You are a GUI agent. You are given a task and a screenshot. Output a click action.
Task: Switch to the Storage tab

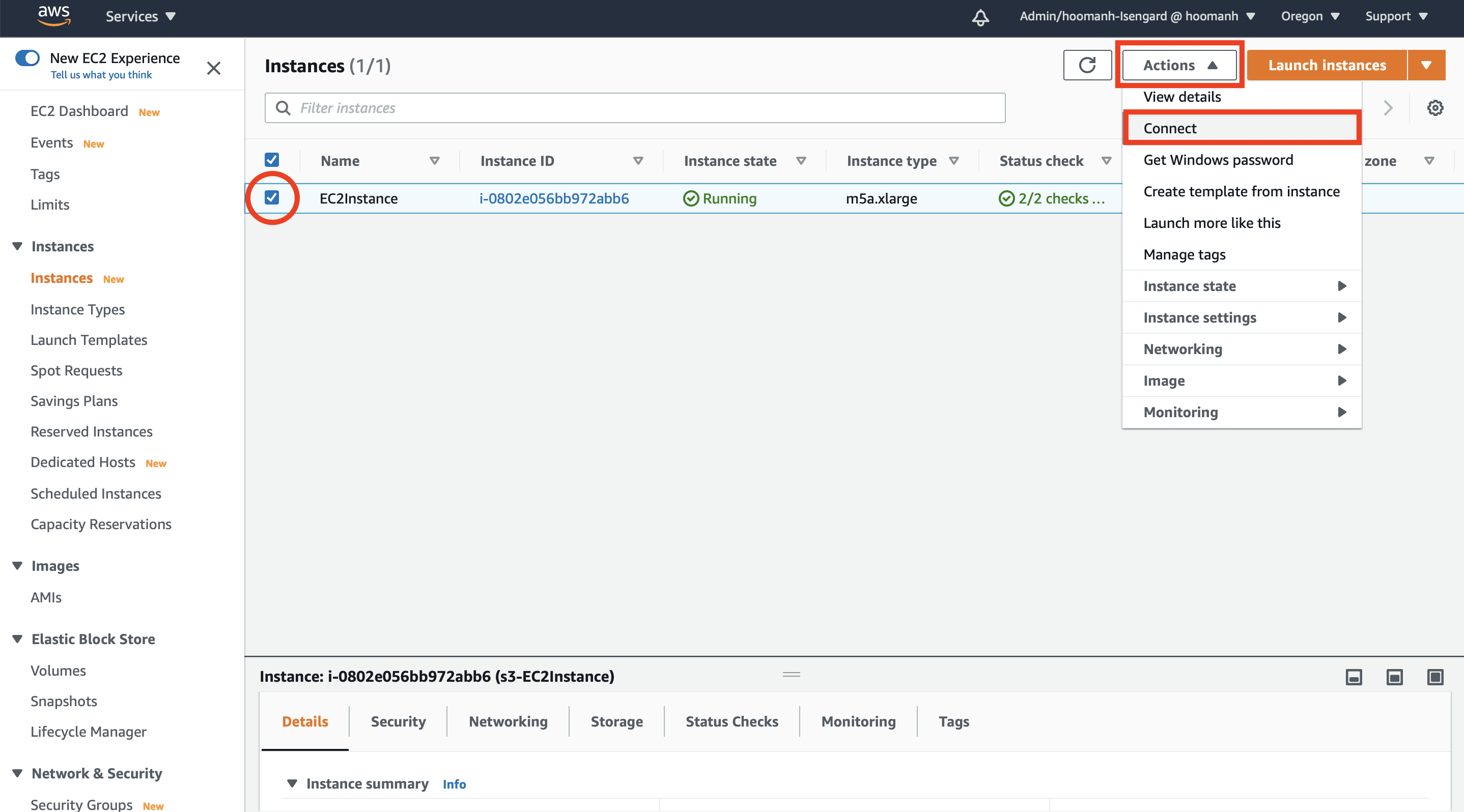coord(616,722)
